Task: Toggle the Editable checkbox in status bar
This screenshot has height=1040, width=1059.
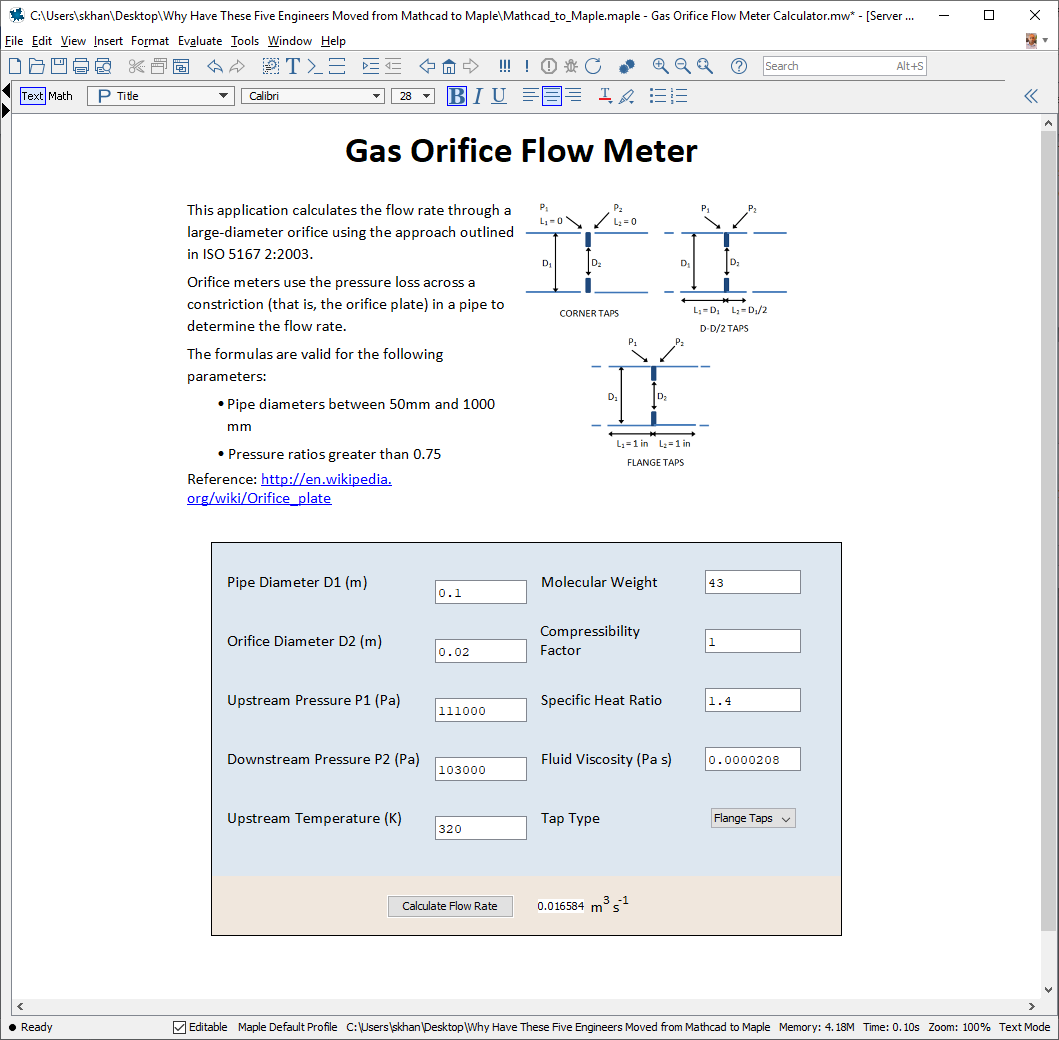Action: tap(180, 1027)
